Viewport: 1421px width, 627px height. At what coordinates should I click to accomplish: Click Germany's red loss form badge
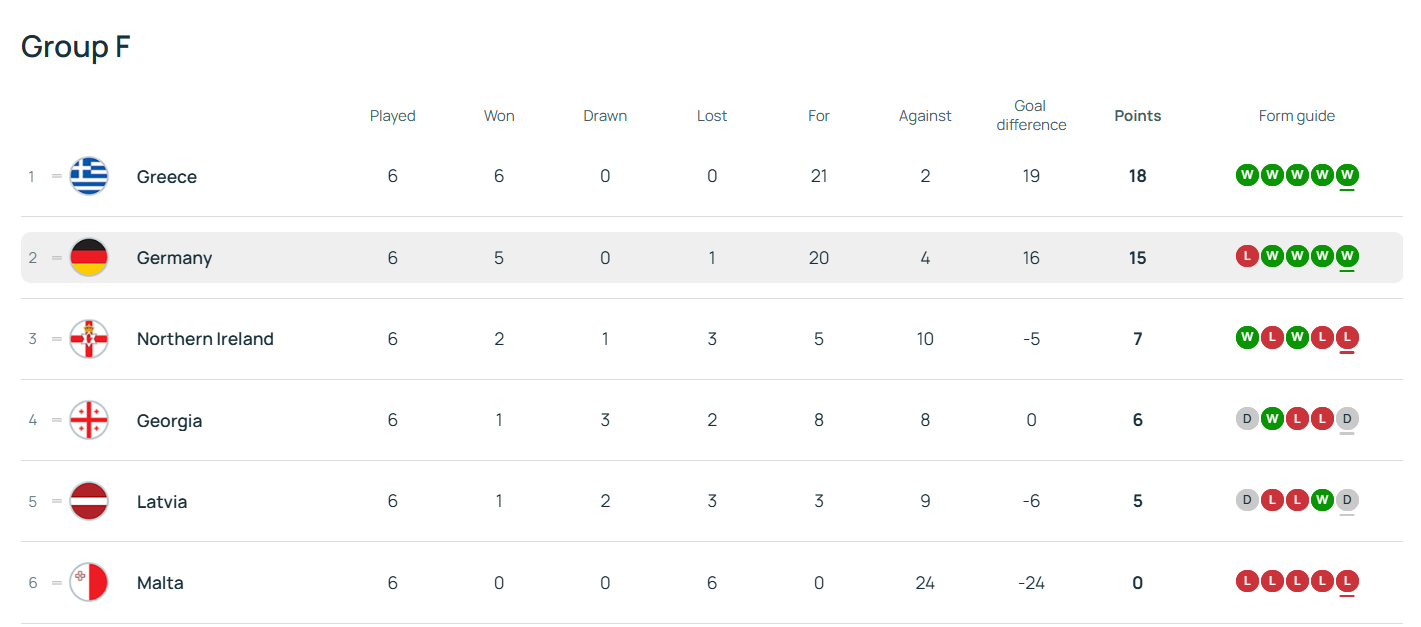click(1247, 257)
